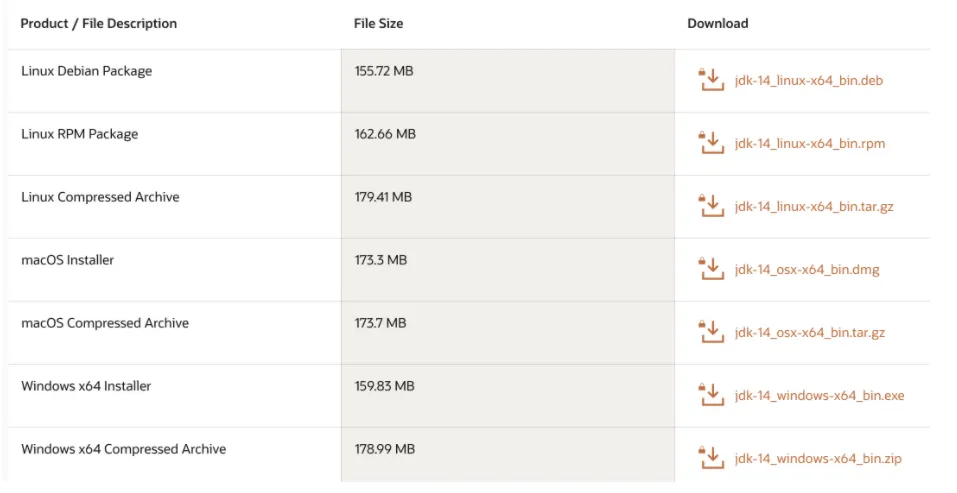Image resolution: width=957 pixels, height=493 pixels.
Task: Click download icon for Linux tar.gz archive
Action: (x=710, y=206)
